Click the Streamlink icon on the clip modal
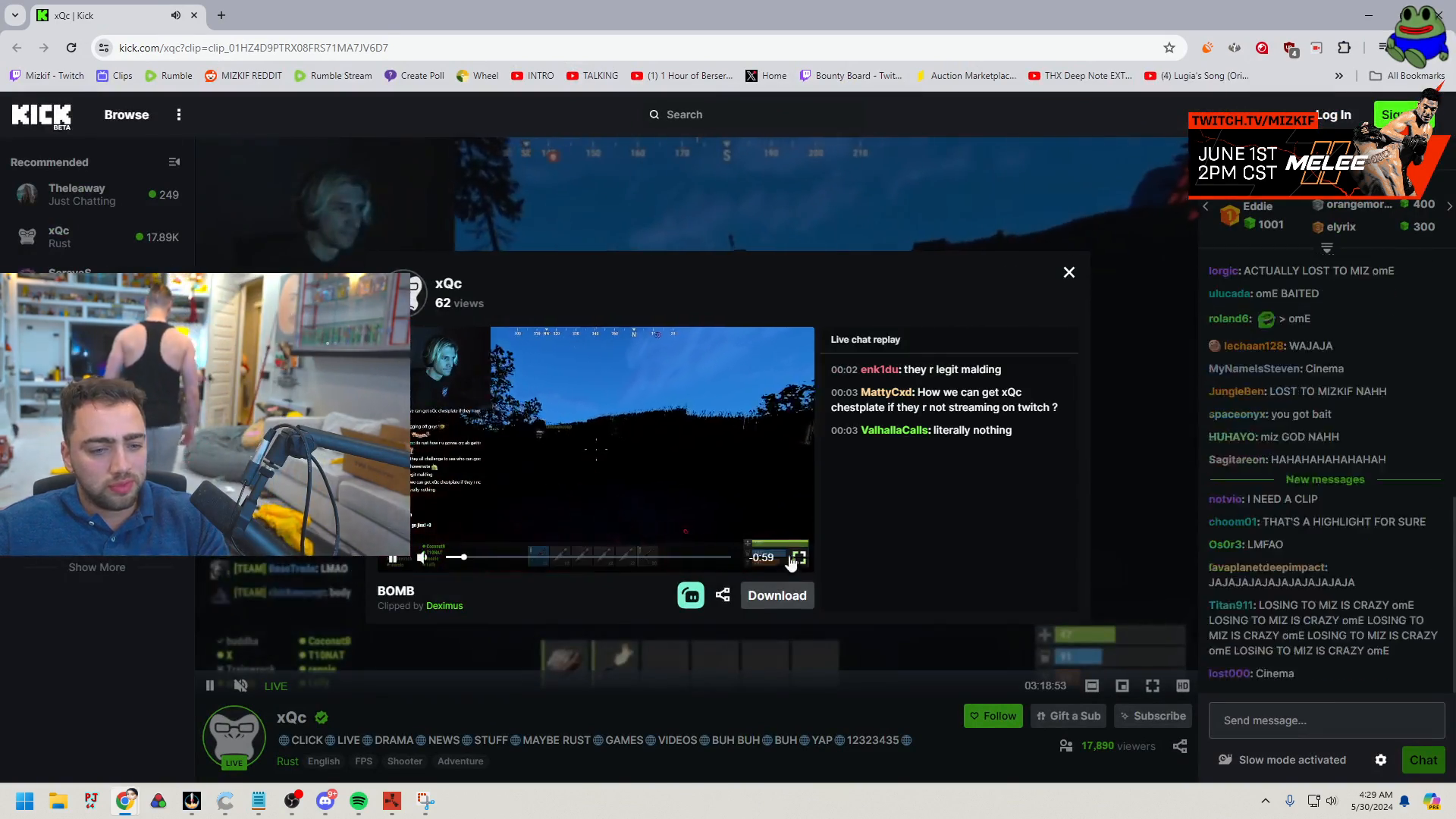The image size is (1456, 819). [691, 595]
